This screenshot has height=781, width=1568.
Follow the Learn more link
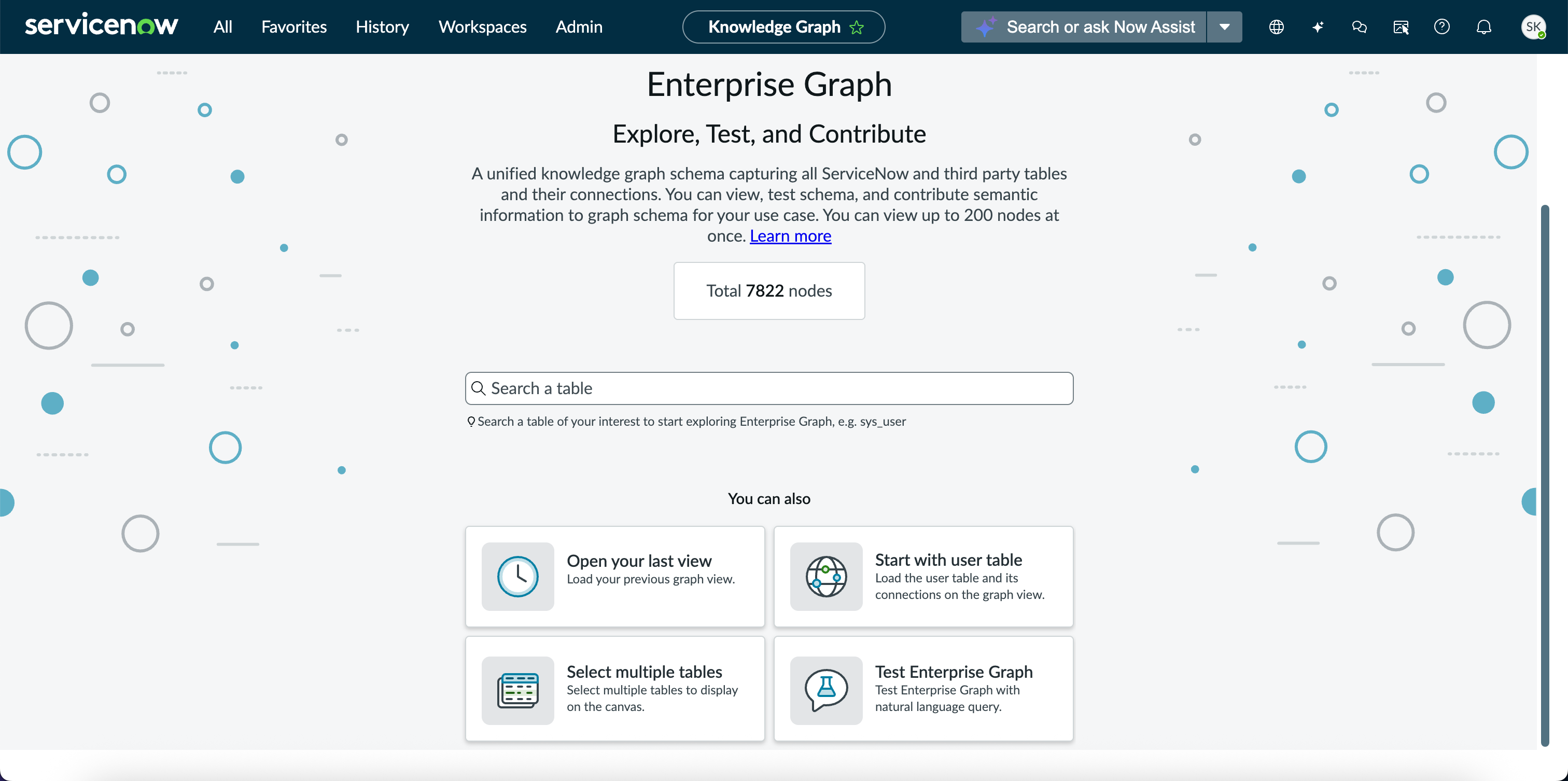[790, 236]
